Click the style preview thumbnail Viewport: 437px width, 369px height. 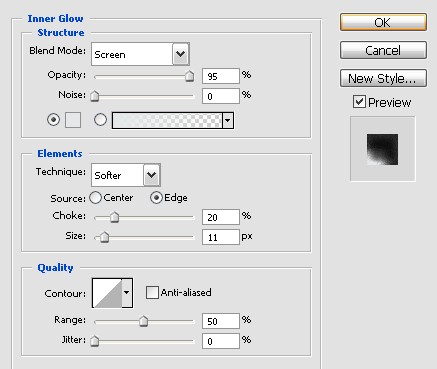pyautogui.click(x=382, y=149)
